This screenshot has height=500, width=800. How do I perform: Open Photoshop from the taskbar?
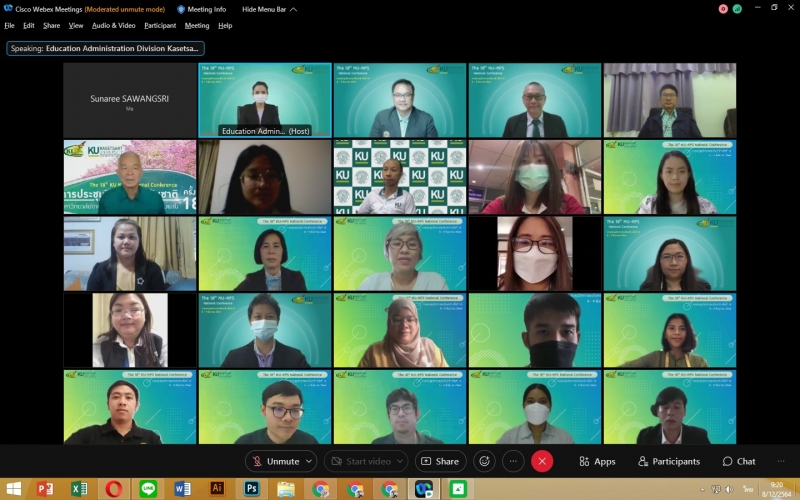click(251, 489)
